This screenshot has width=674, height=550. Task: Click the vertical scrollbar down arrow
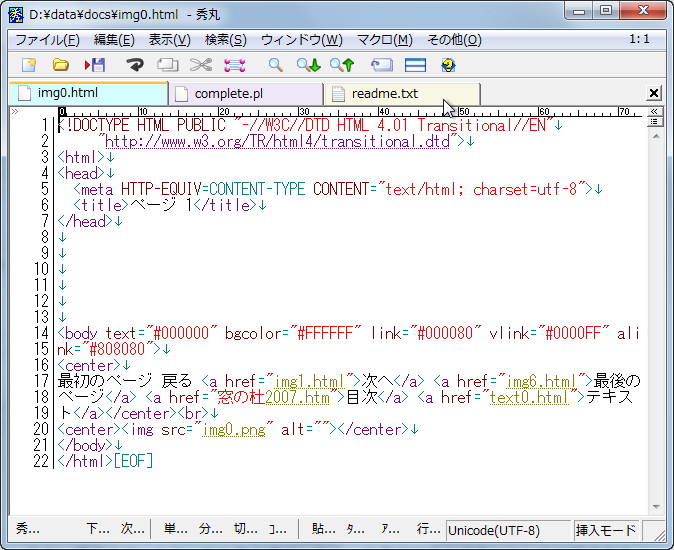[x=654, y=506]
